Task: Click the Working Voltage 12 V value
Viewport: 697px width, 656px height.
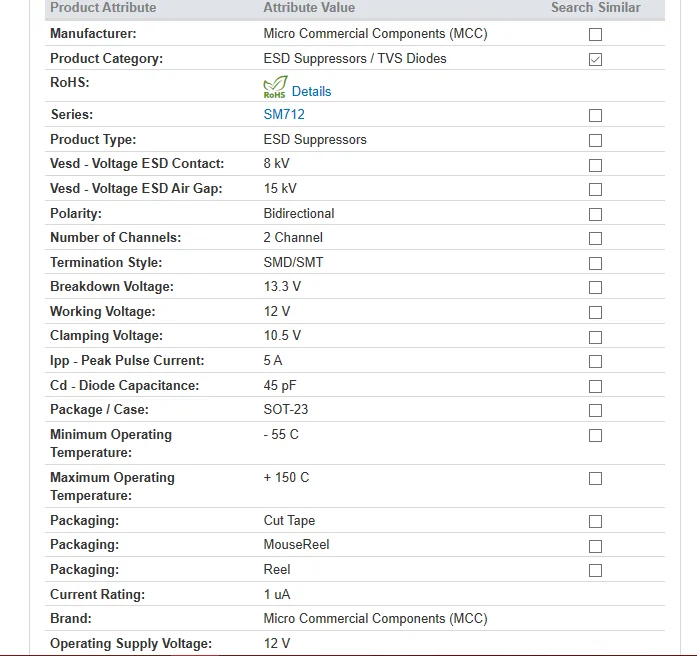Action: click(277, 311)
